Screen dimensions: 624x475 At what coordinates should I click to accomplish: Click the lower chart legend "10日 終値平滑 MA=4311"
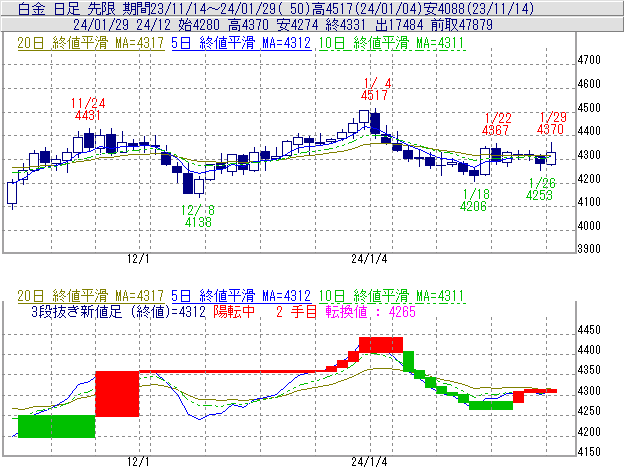pos(392,296)
